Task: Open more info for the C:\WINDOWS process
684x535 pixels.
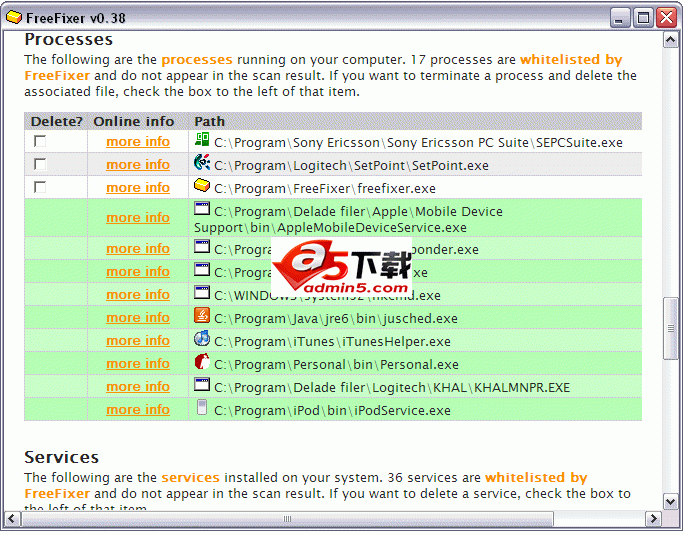Action: pos(138,295)
